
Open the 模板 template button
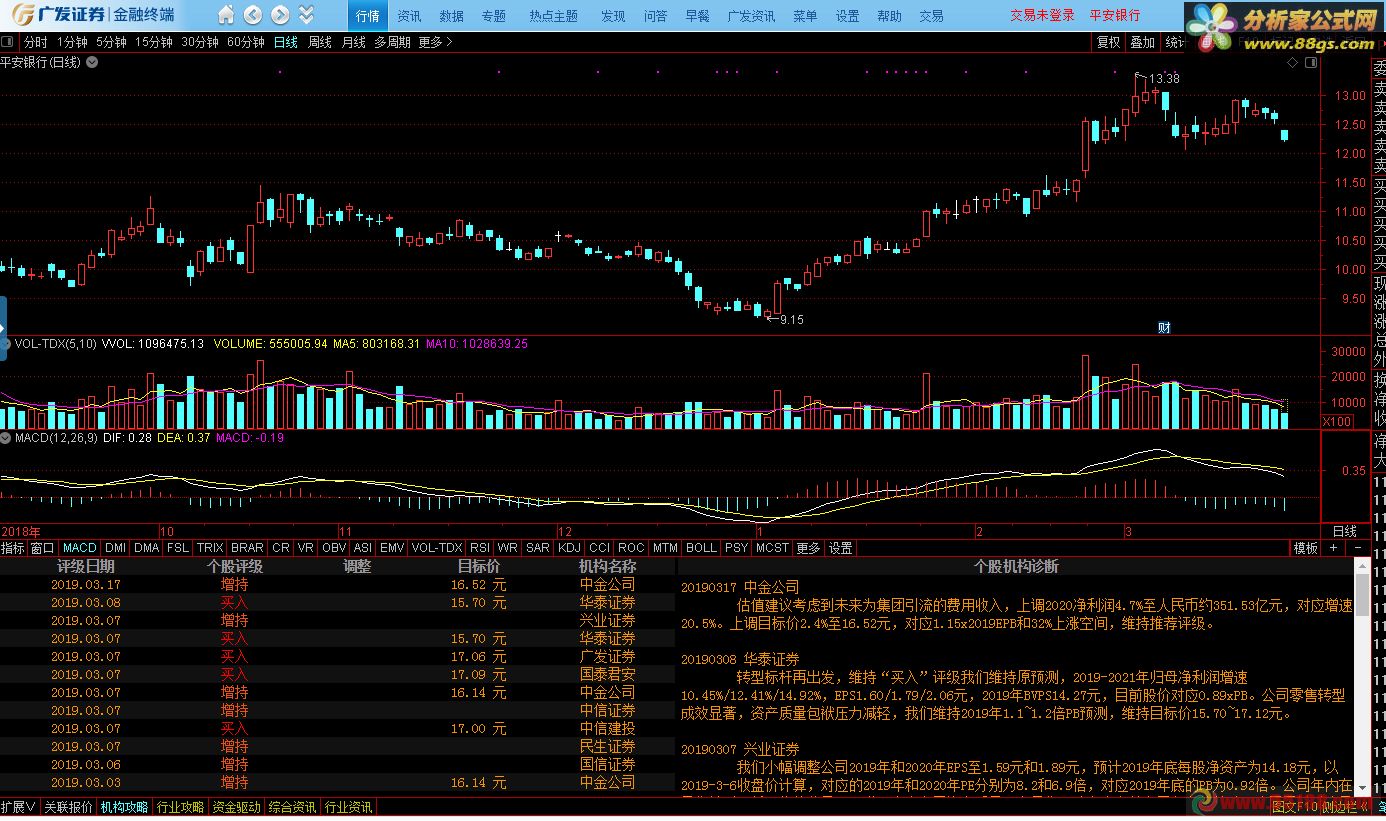pyautogui.click(x=1305, y=548)
